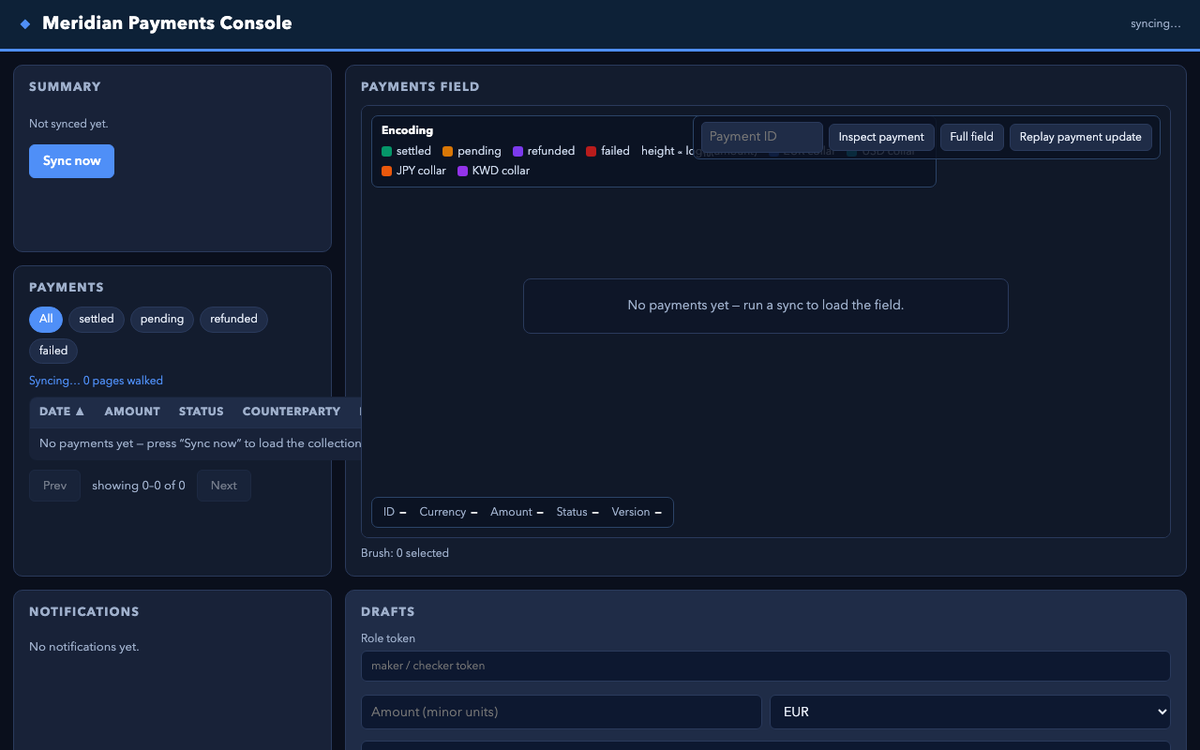This screenshot has height=750, width=1200.
Task: Sort payments by the STATUS column header
Action: [201, 411]
